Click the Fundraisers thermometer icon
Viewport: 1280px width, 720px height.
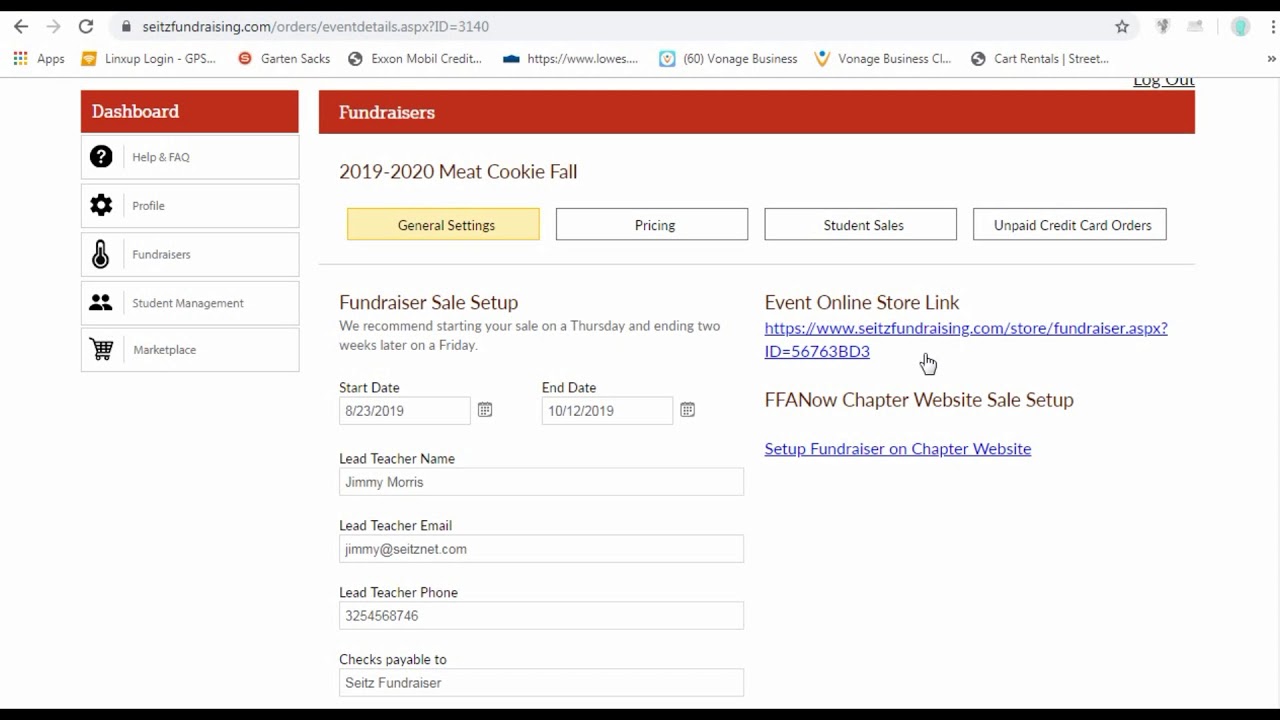click(x=101, y=254)
